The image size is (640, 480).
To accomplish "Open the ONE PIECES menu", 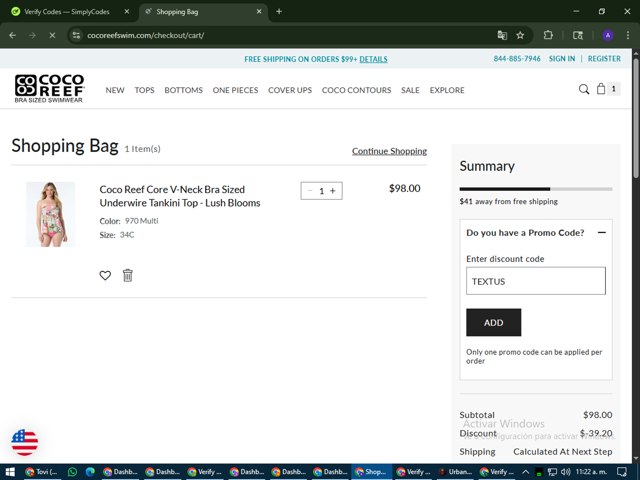I will 235,90.
